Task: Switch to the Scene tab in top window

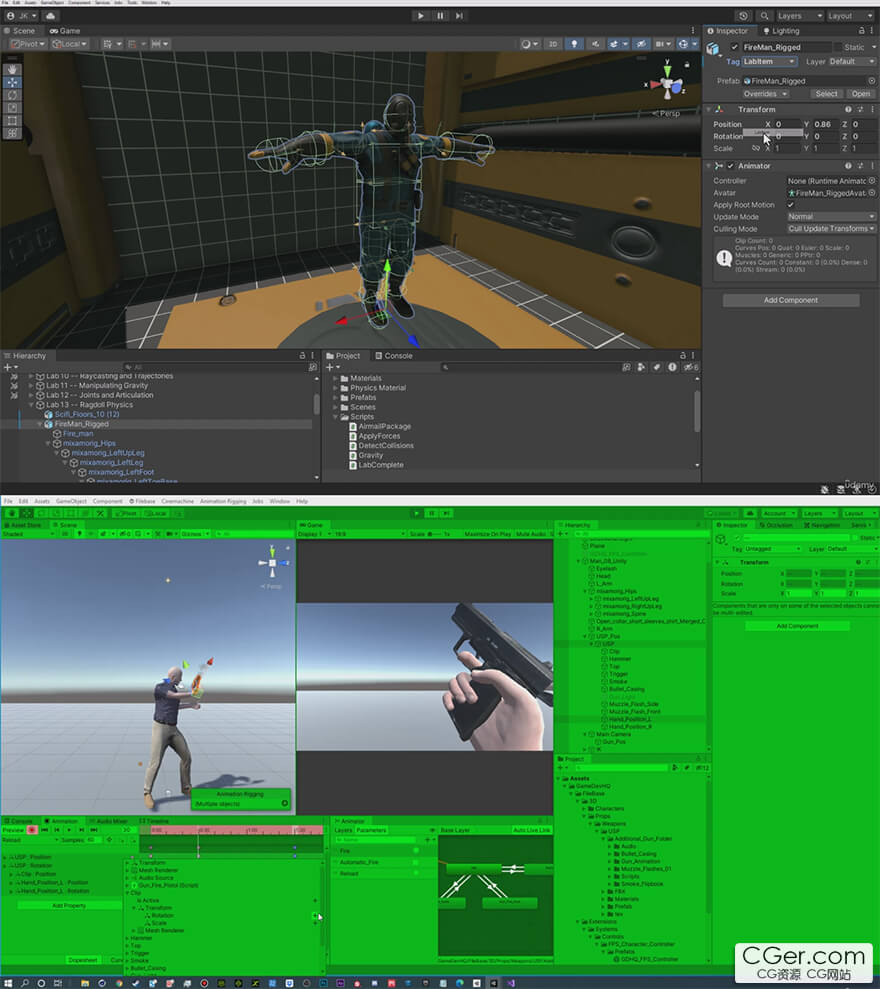Action: point(20,31)
